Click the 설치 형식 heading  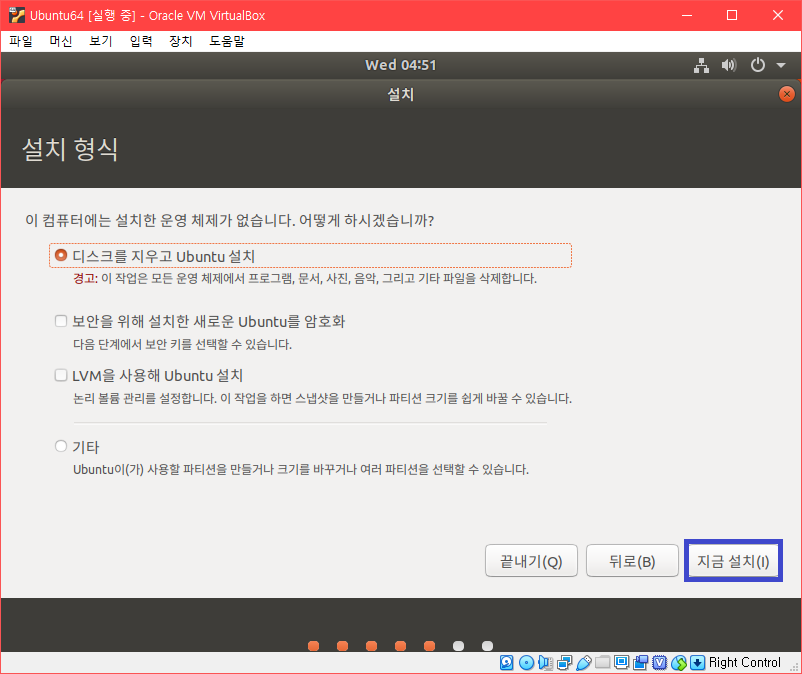(70, 149)
